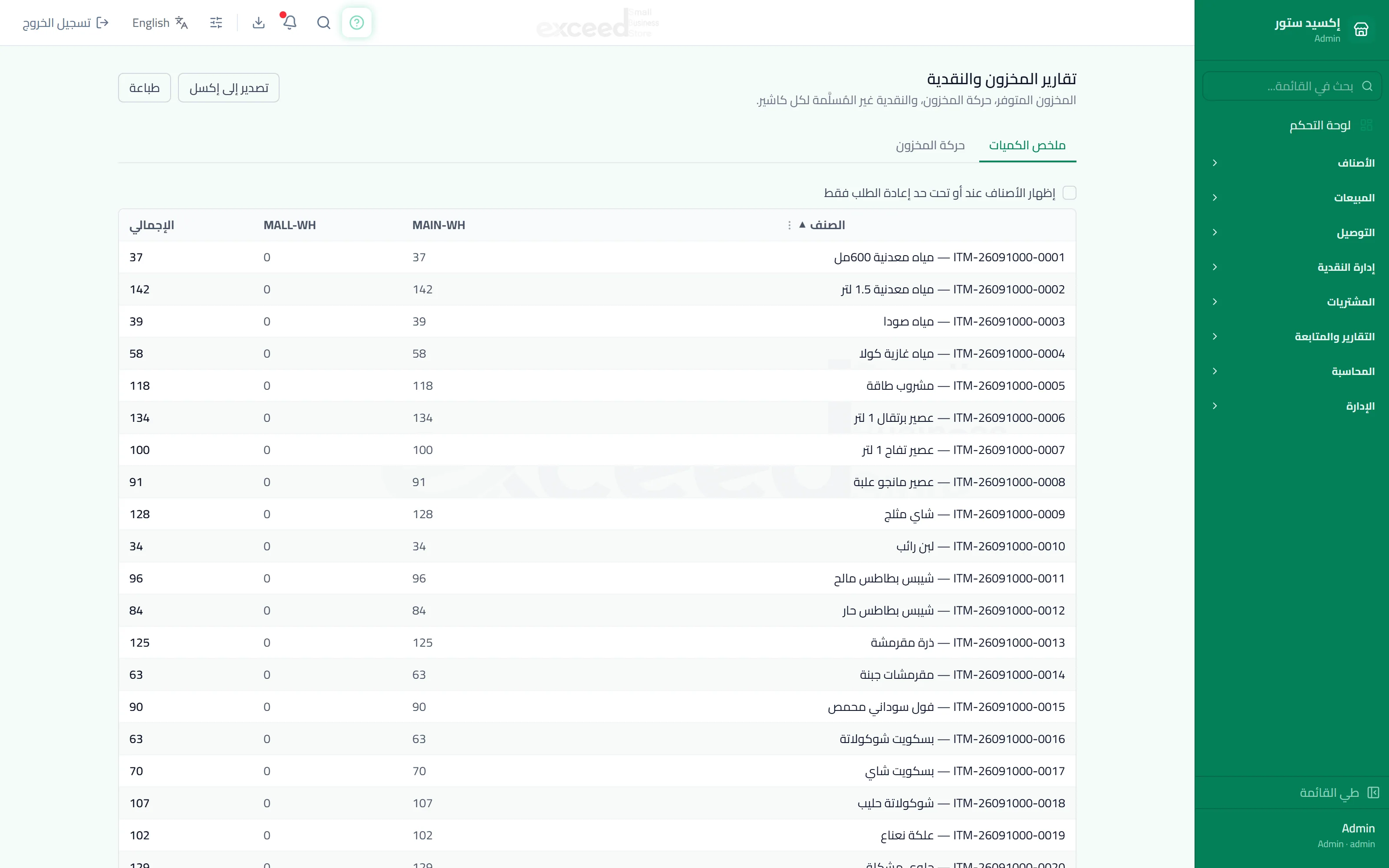Click the page title تقارير المخزون والنقدية
1389x868 pixels.
1001,79
